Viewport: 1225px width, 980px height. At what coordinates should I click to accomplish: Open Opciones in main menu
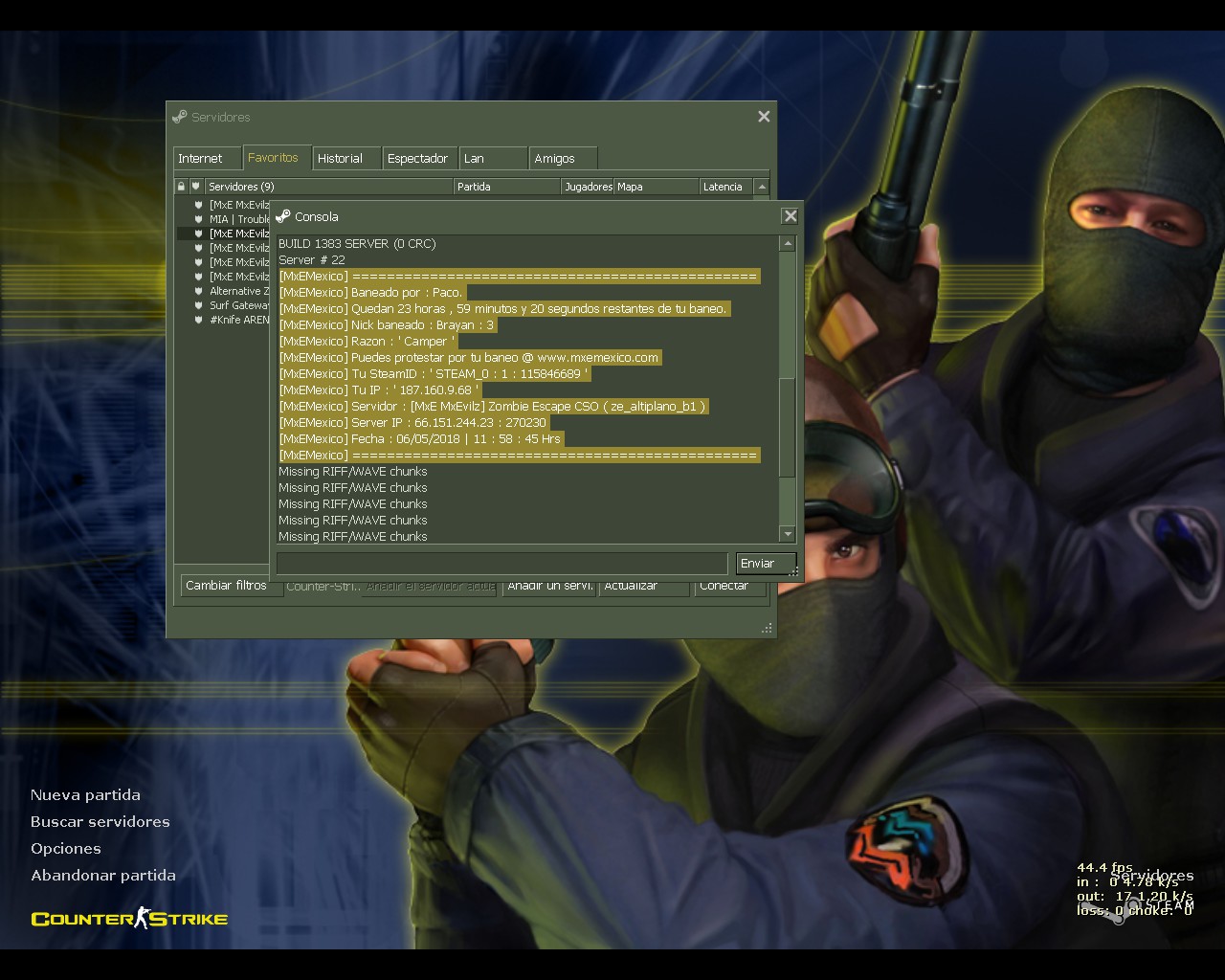66,849
